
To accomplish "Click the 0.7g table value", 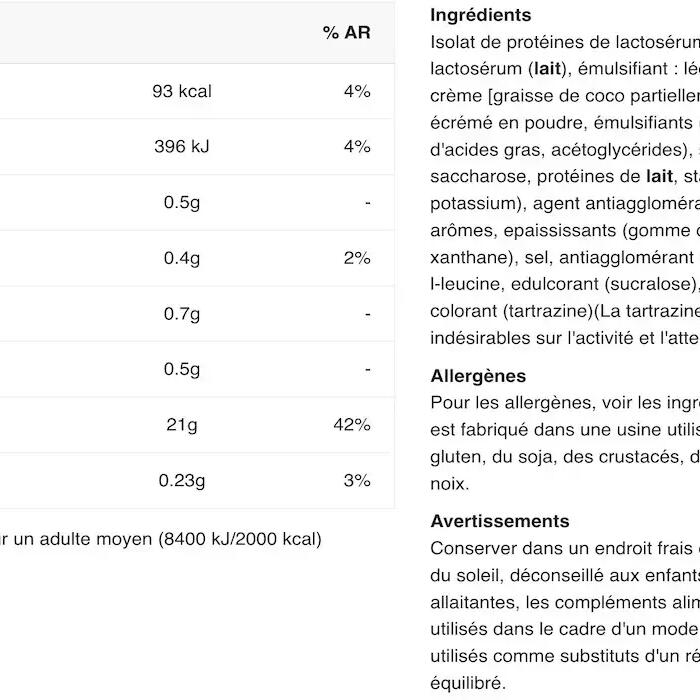I will tap(182, 314).
